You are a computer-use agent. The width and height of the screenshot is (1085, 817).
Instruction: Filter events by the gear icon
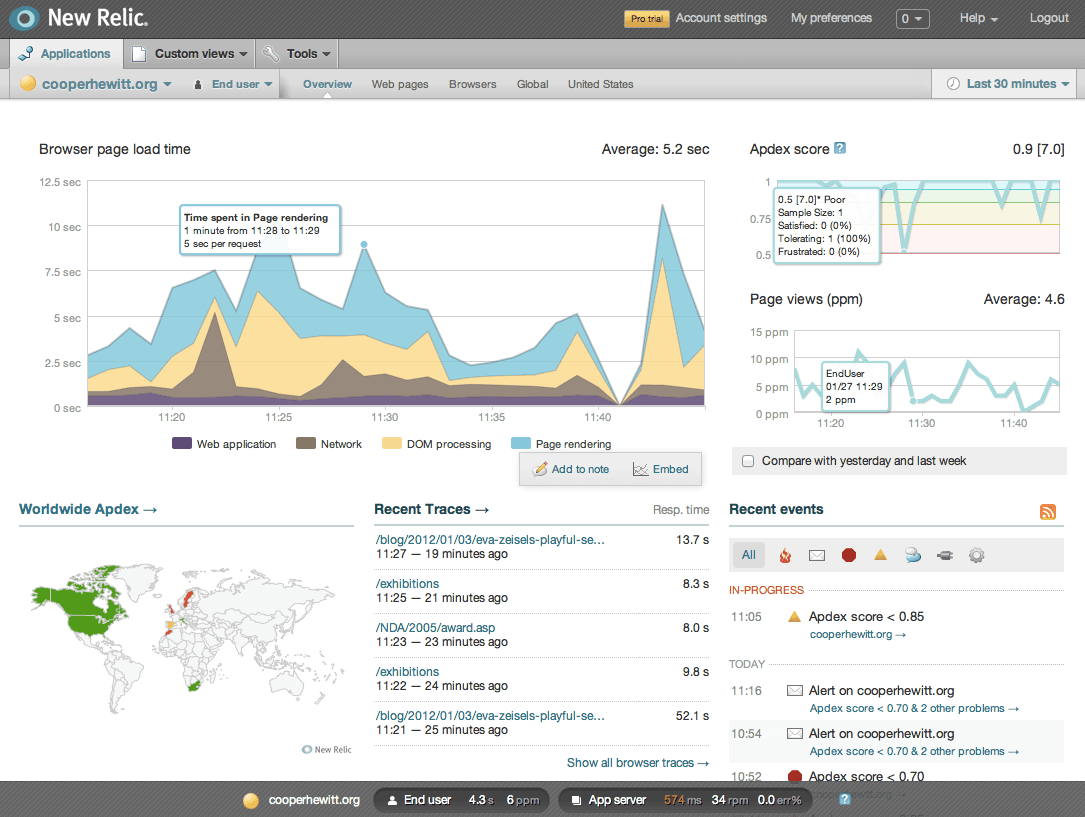click(976, 555)
